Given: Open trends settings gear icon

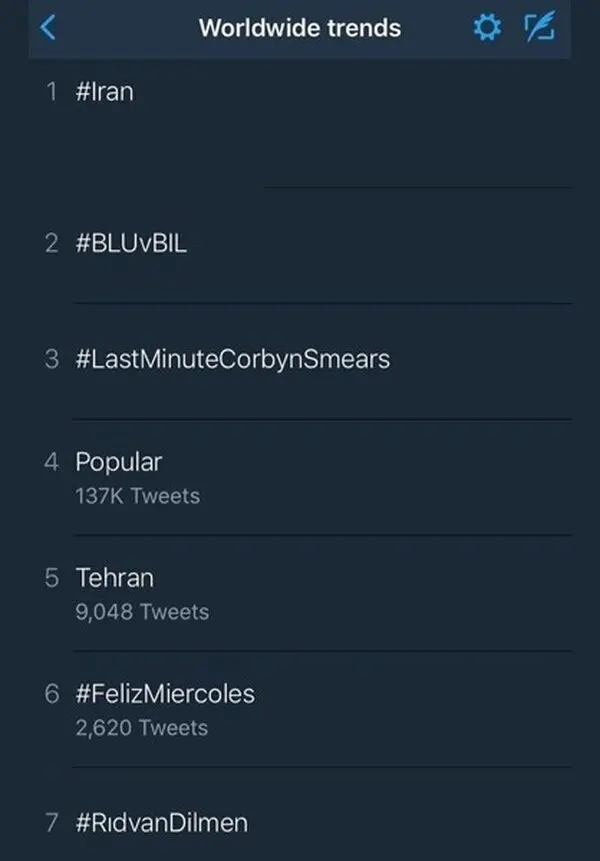Looking at the screenshot, I should [x=487, y=27].
